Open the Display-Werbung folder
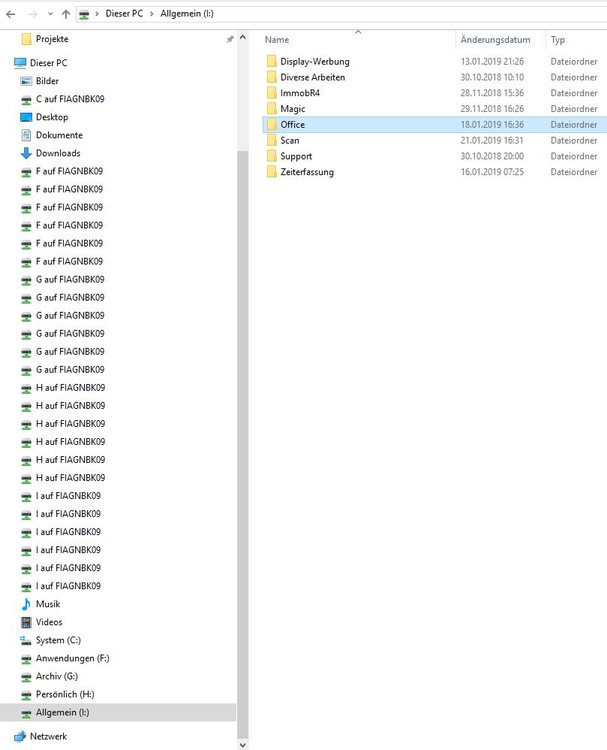 314,61
